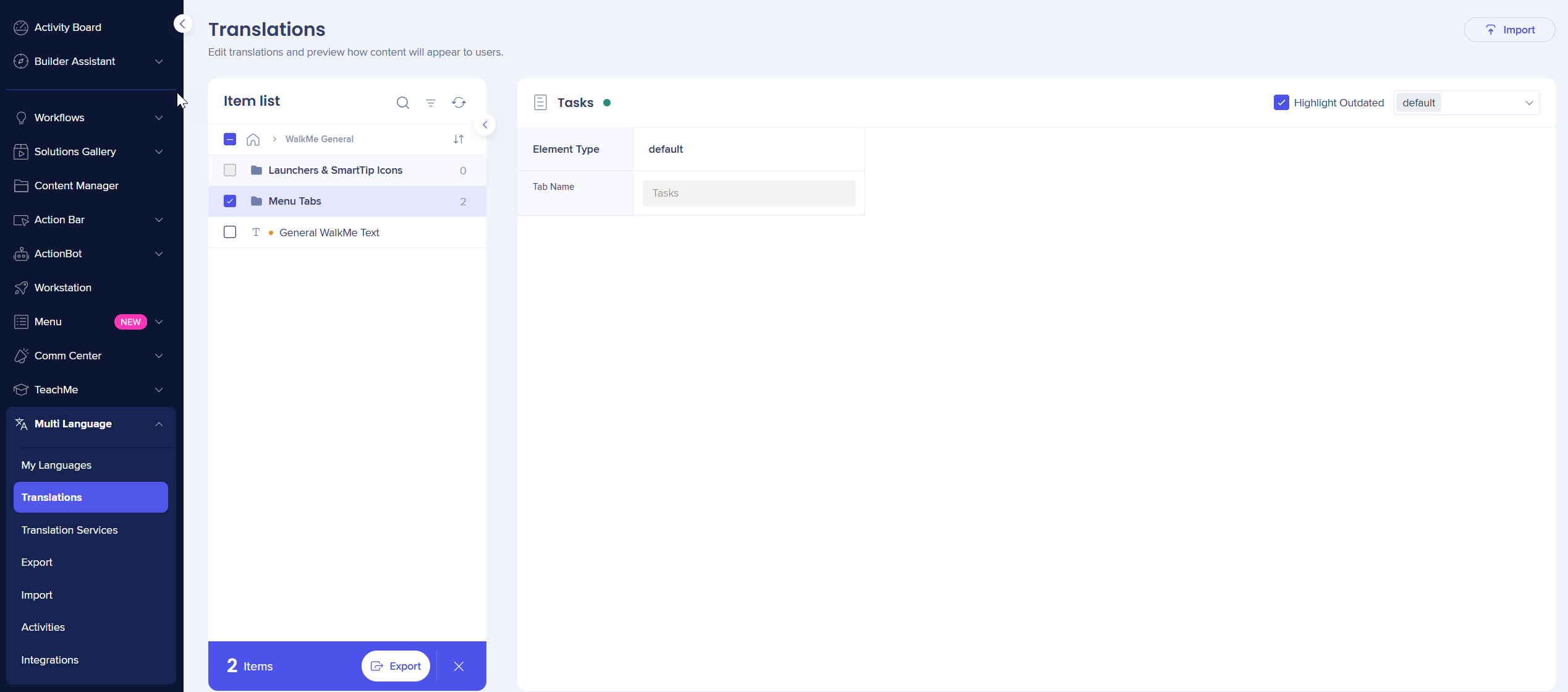Collapse the left sidebar with arrow button

pos(182,23)
